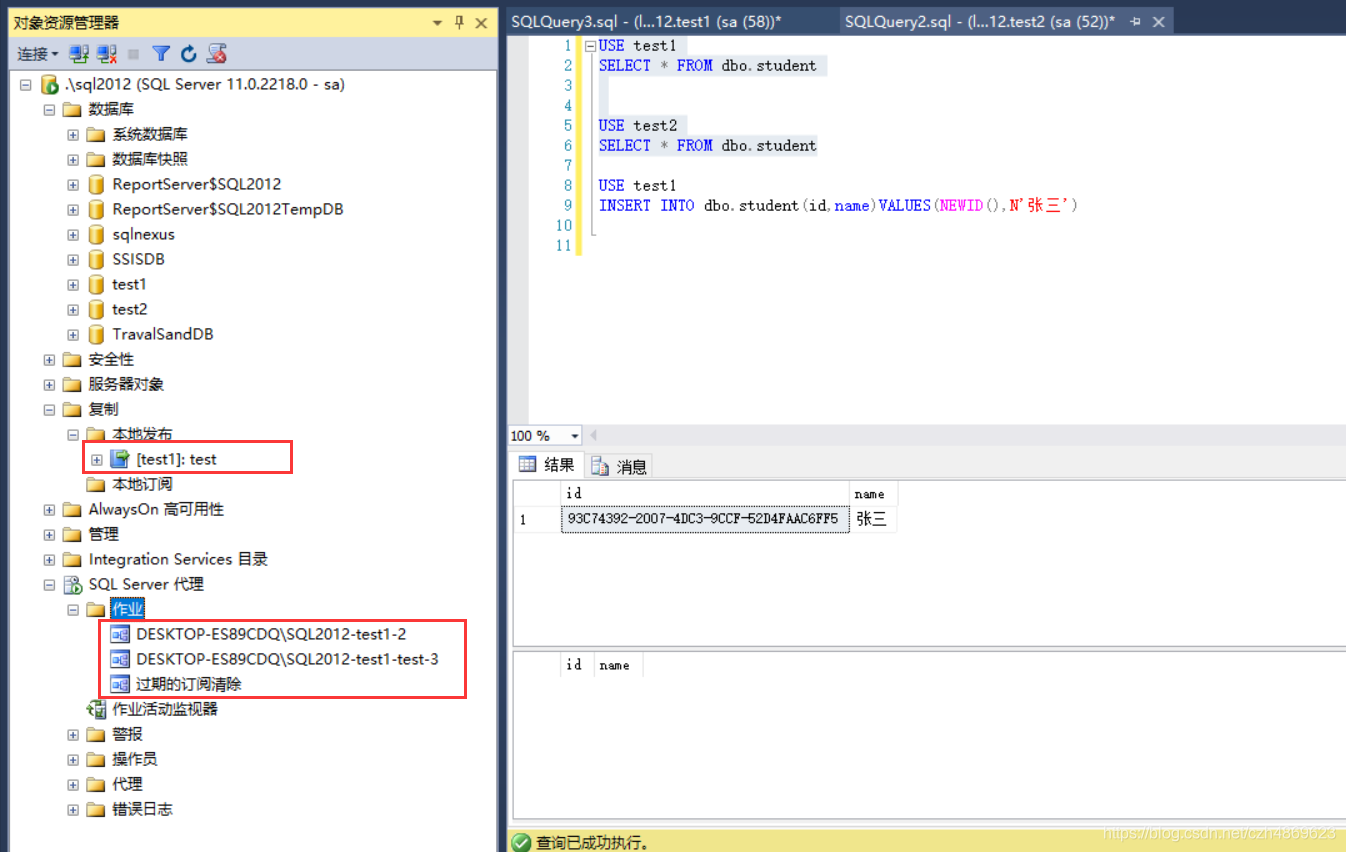Expand the 代理 folder
Image resolution: width=1346 pixels, height=852 pixels.
click(x=73, y=785)
